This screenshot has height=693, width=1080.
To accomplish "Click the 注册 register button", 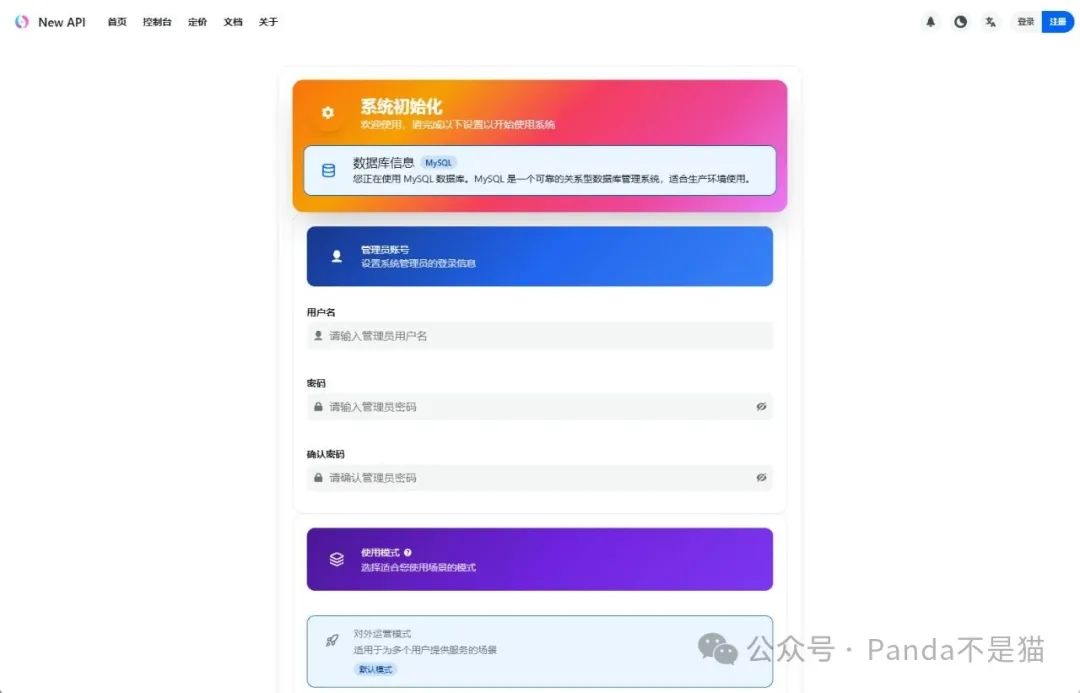I will pyautogui.click(x=1056, y=21).
